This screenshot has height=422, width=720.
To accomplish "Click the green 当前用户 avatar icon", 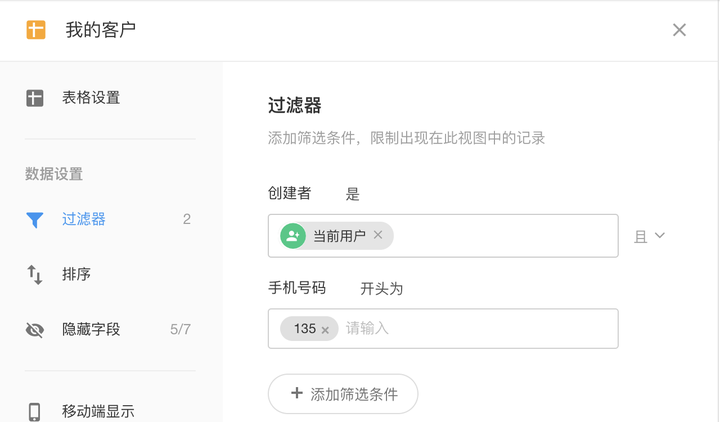I will (293, 236).
